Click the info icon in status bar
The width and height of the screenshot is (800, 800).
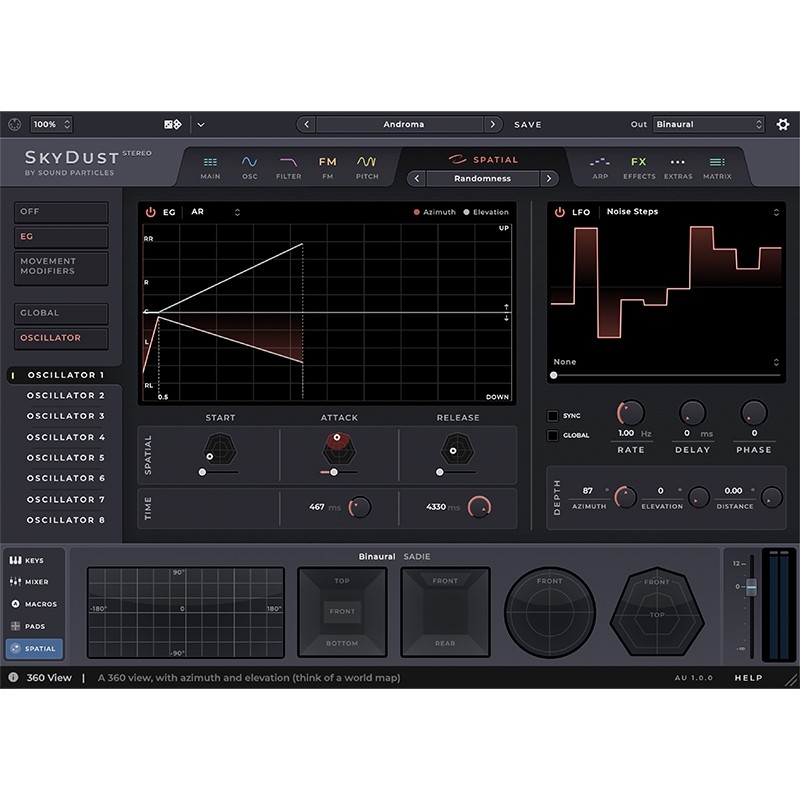(13, 677)
